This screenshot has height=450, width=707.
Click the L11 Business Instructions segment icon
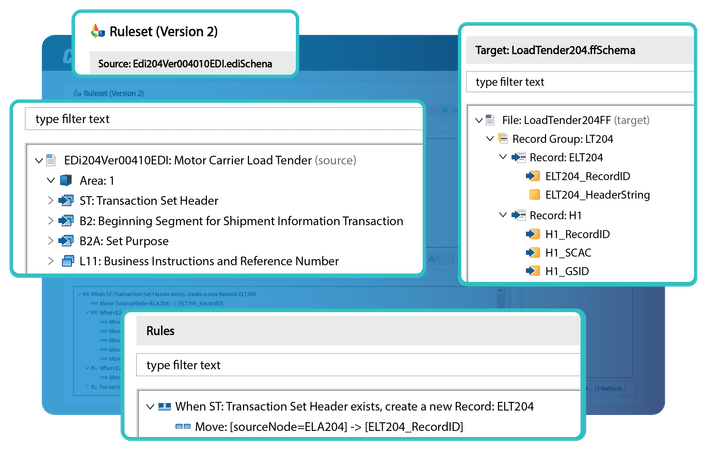click(66, 261)
